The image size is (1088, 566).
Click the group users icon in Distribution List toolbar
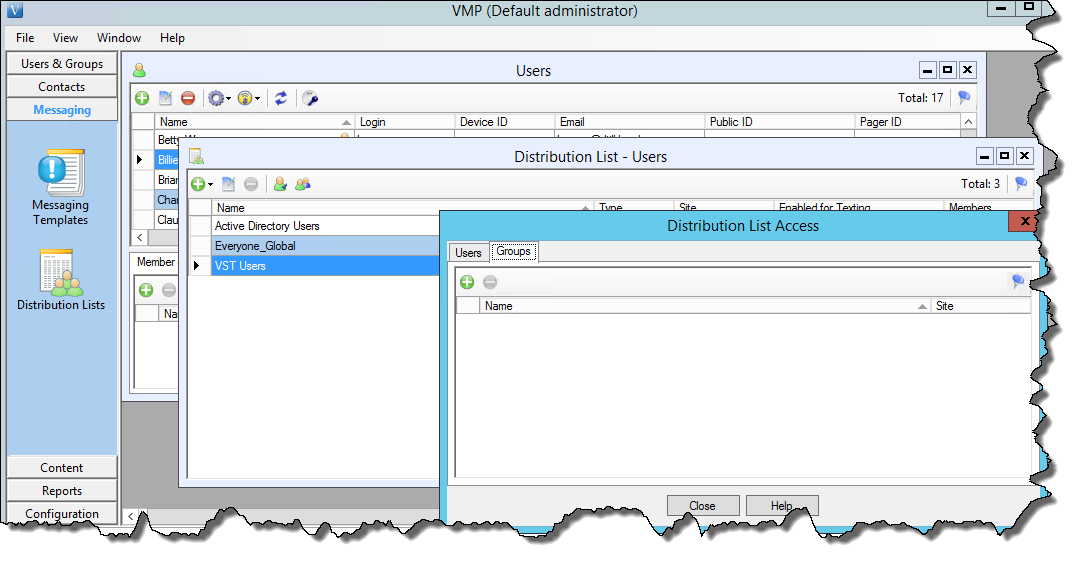point(302,184)
